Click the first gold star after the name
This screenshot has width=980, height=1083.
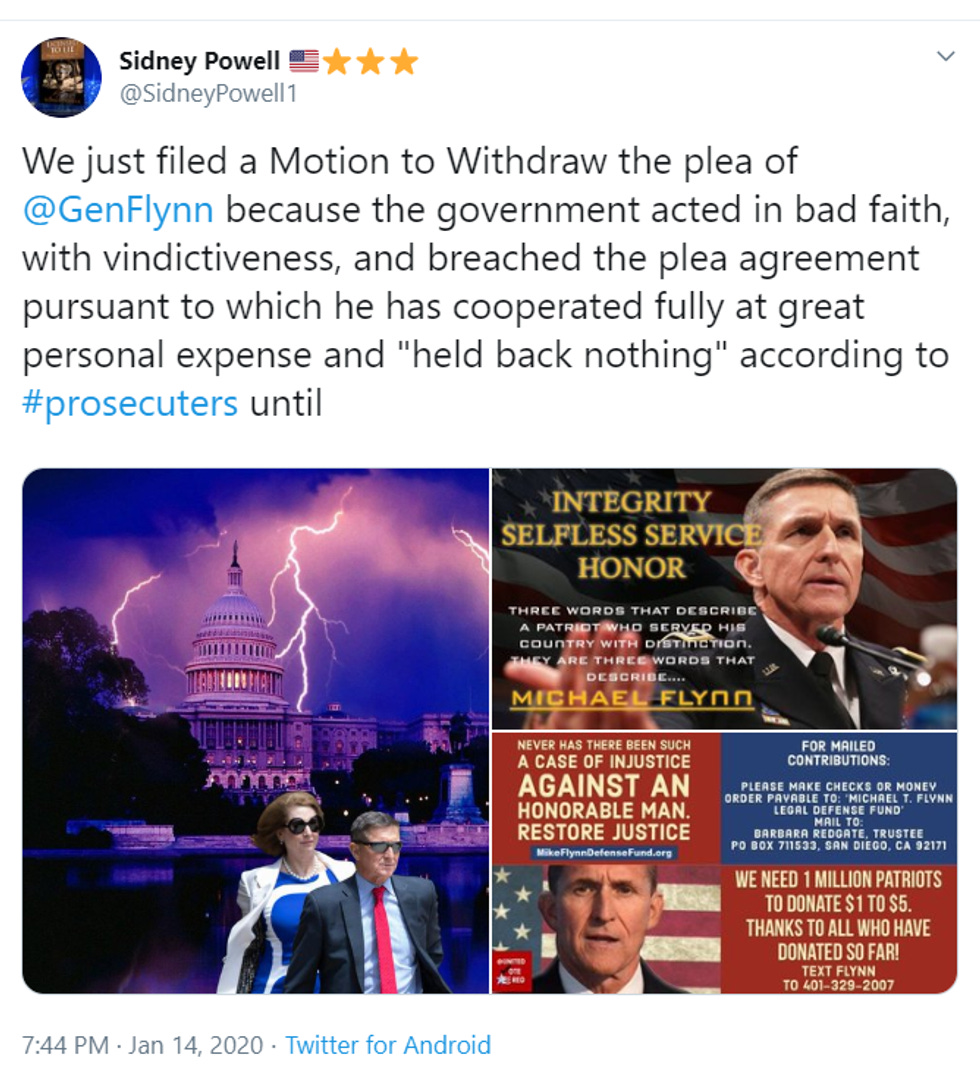point(336,61)
